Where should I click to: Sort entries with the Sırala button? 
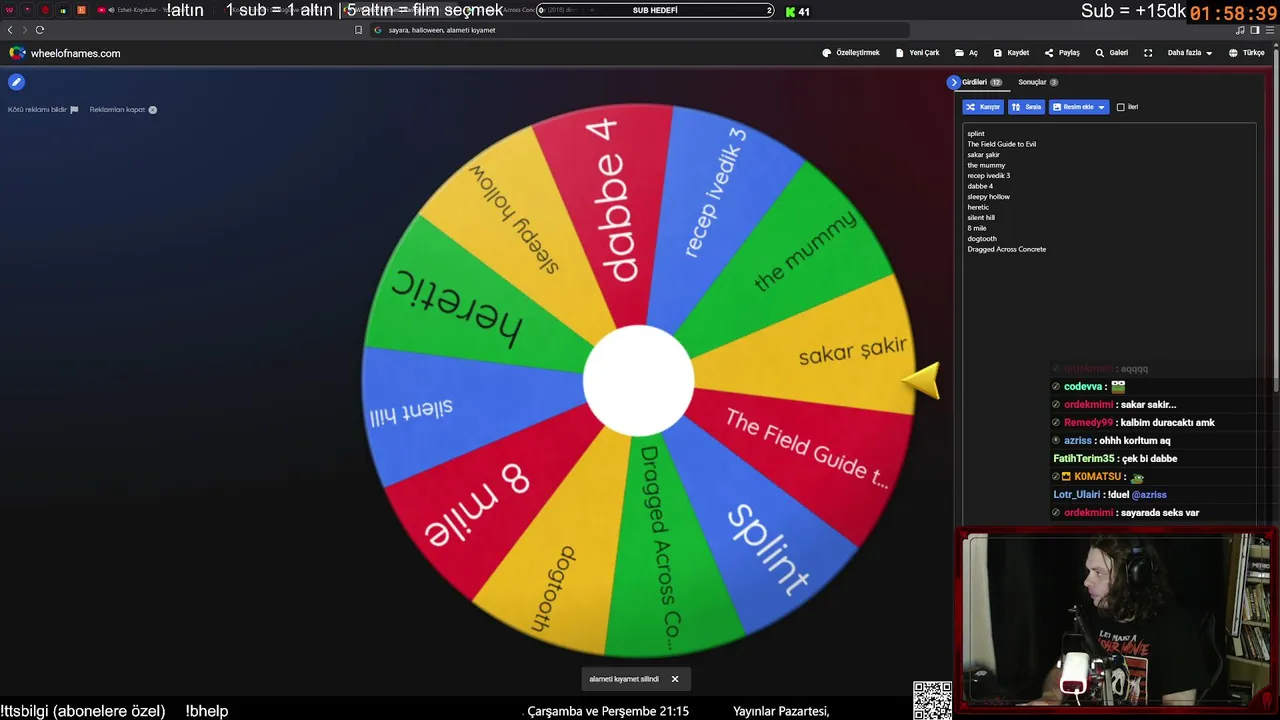(1026, 107)
